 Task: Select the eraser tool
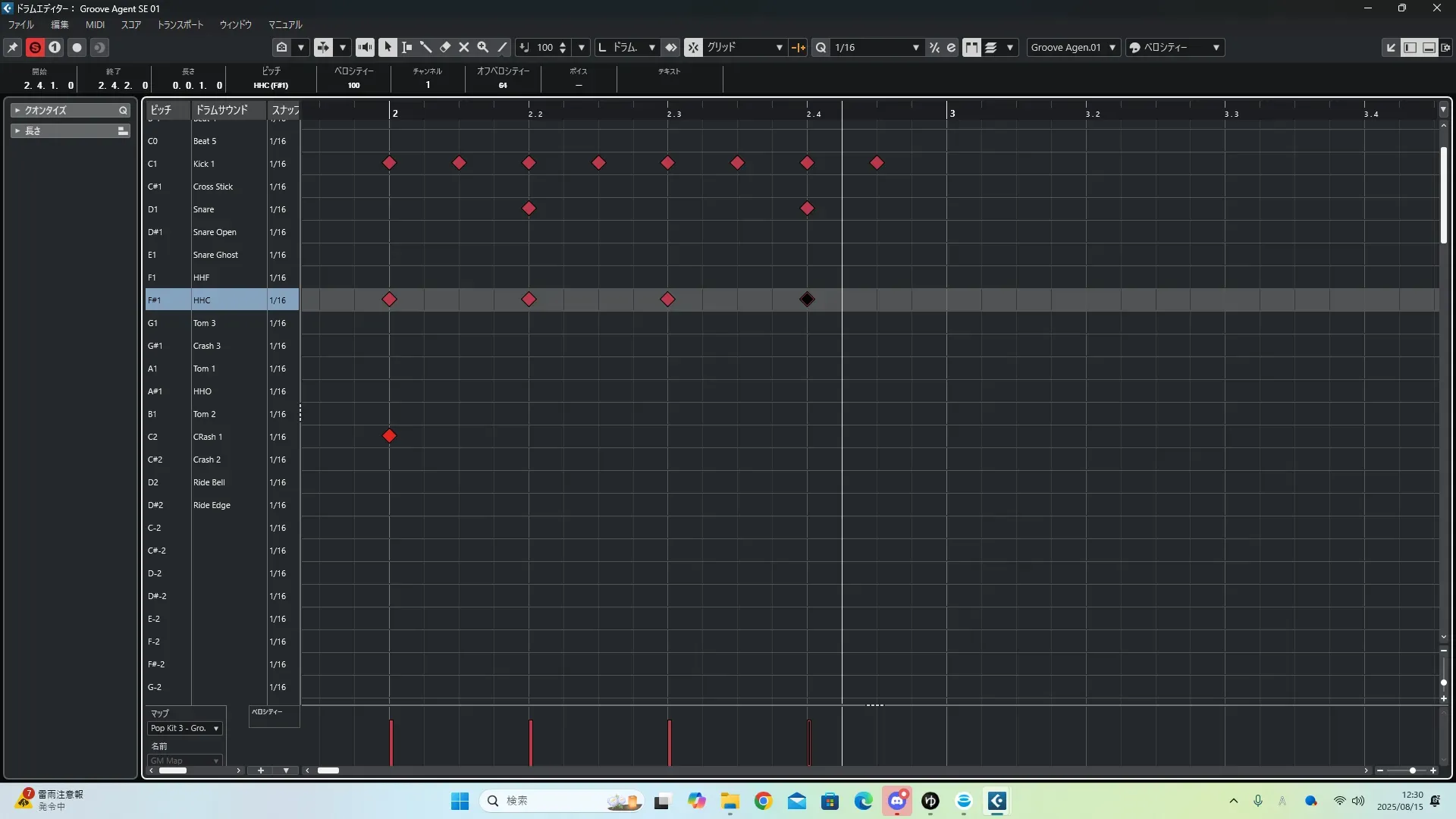coord(445,47)
